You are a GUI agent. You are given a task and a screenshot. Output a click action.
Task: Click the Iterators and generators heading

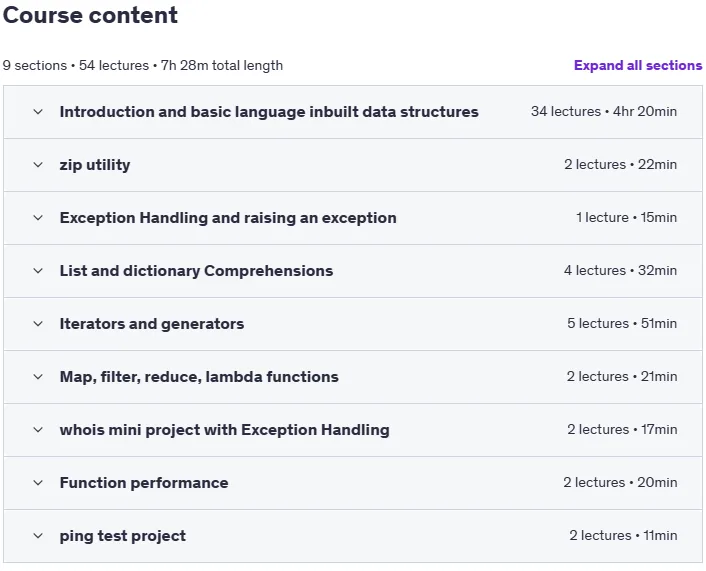point(152,324)
